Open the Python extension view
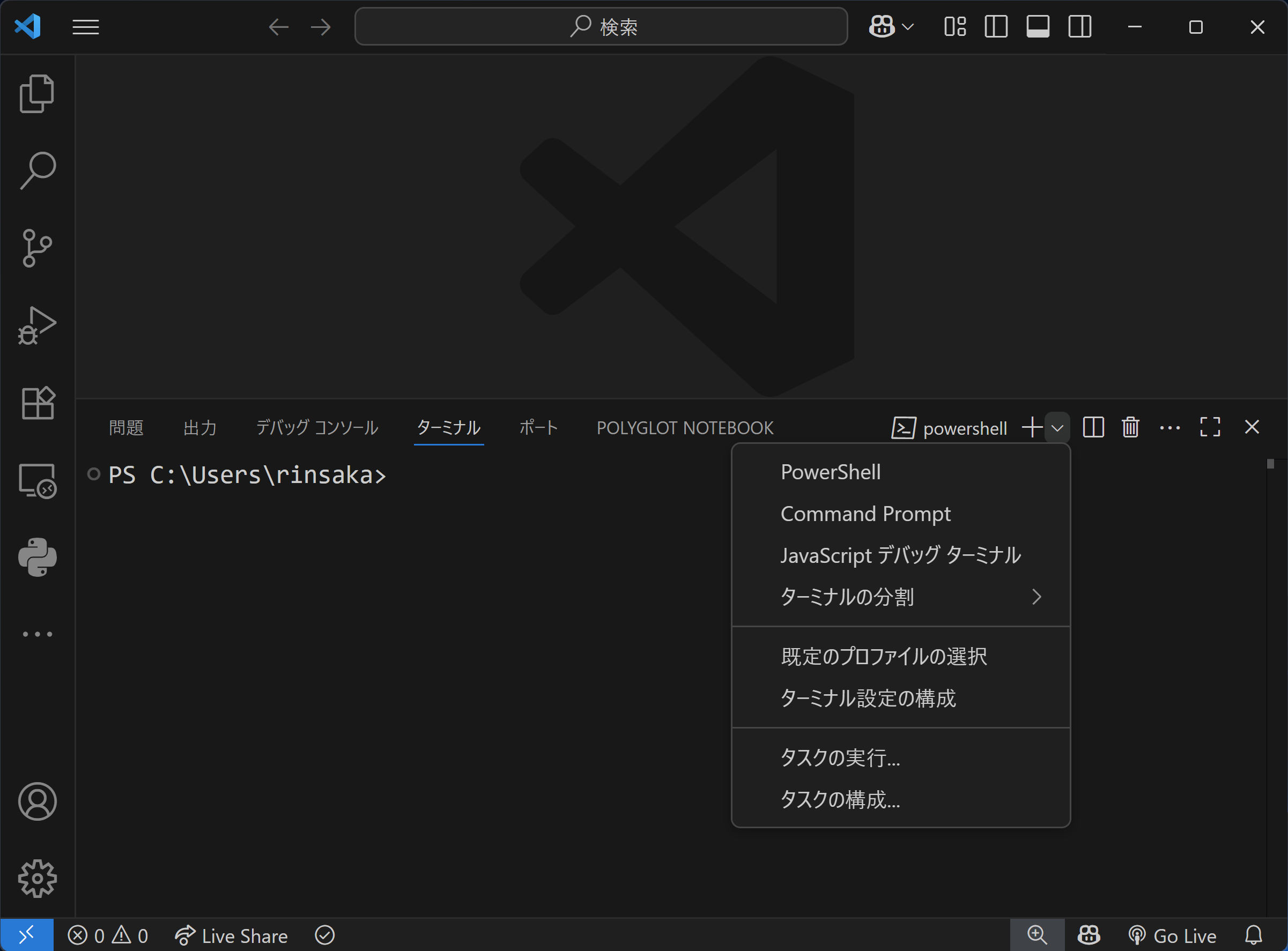The height and width of the screenshot is (951, 1288). [x=37, y=557]
